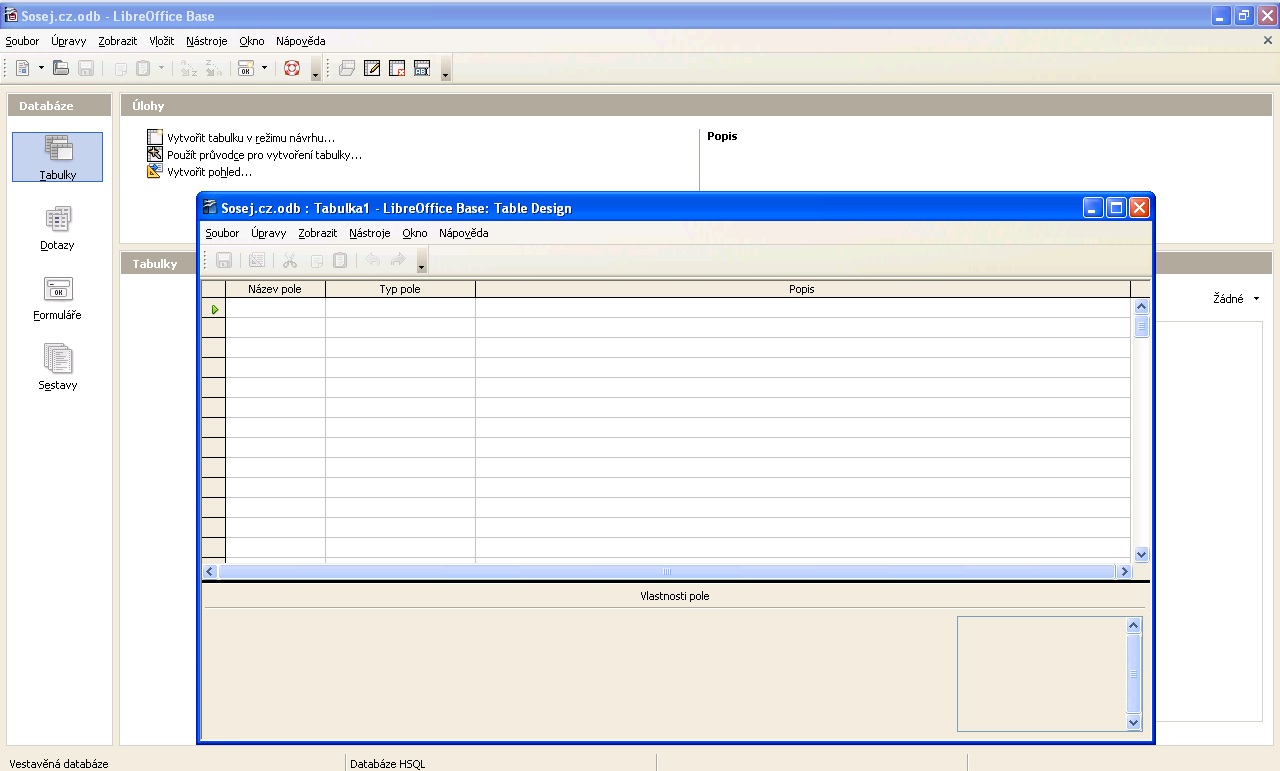The height and width of the screenshot is (771, 1280).
Task: Expand the Form button dropdown arrow
Action: click(265, 68)
